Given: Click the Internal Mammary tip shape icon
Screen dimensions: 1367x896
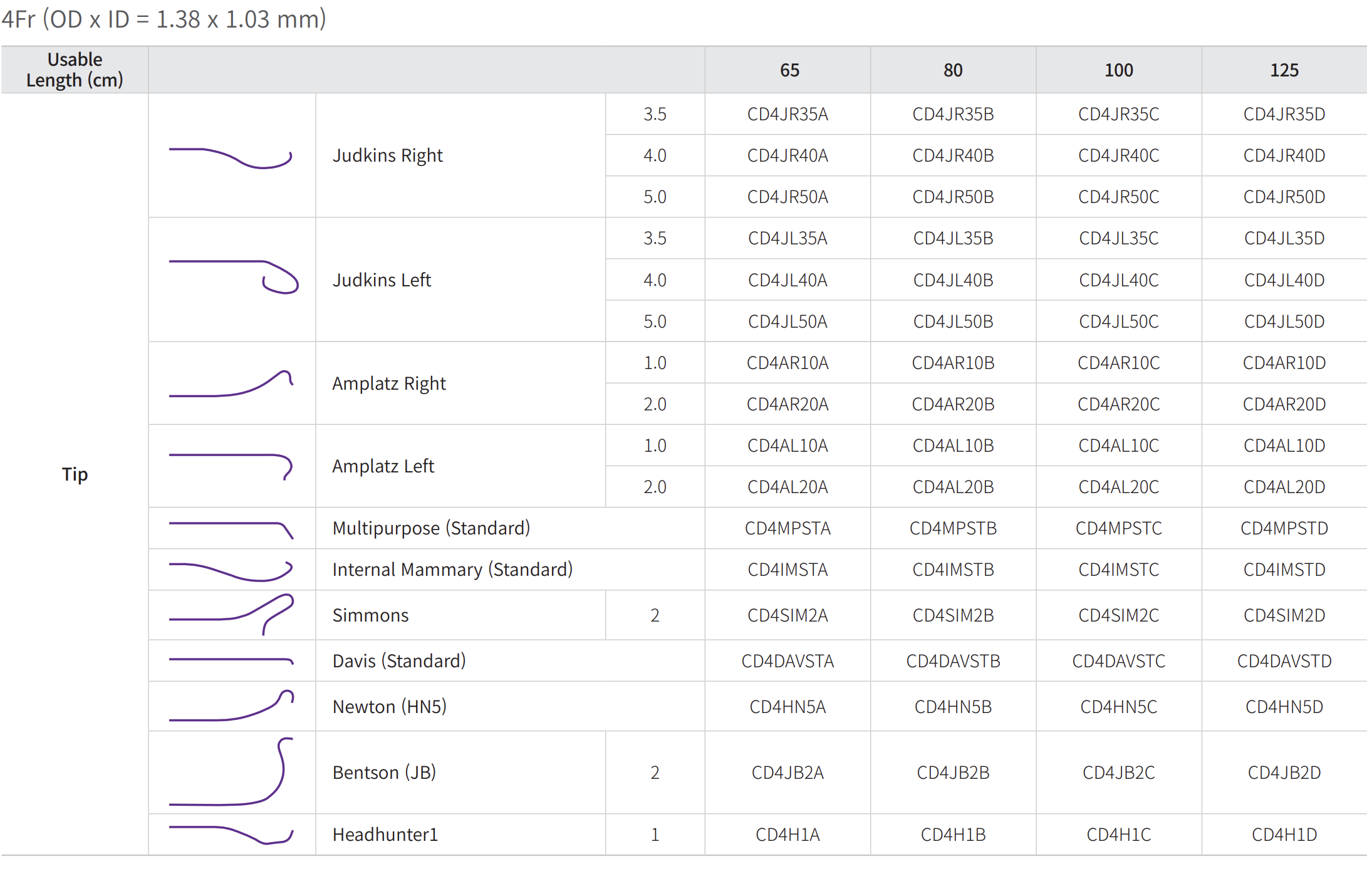Looking at the screenshot, I should pos(231,570).
